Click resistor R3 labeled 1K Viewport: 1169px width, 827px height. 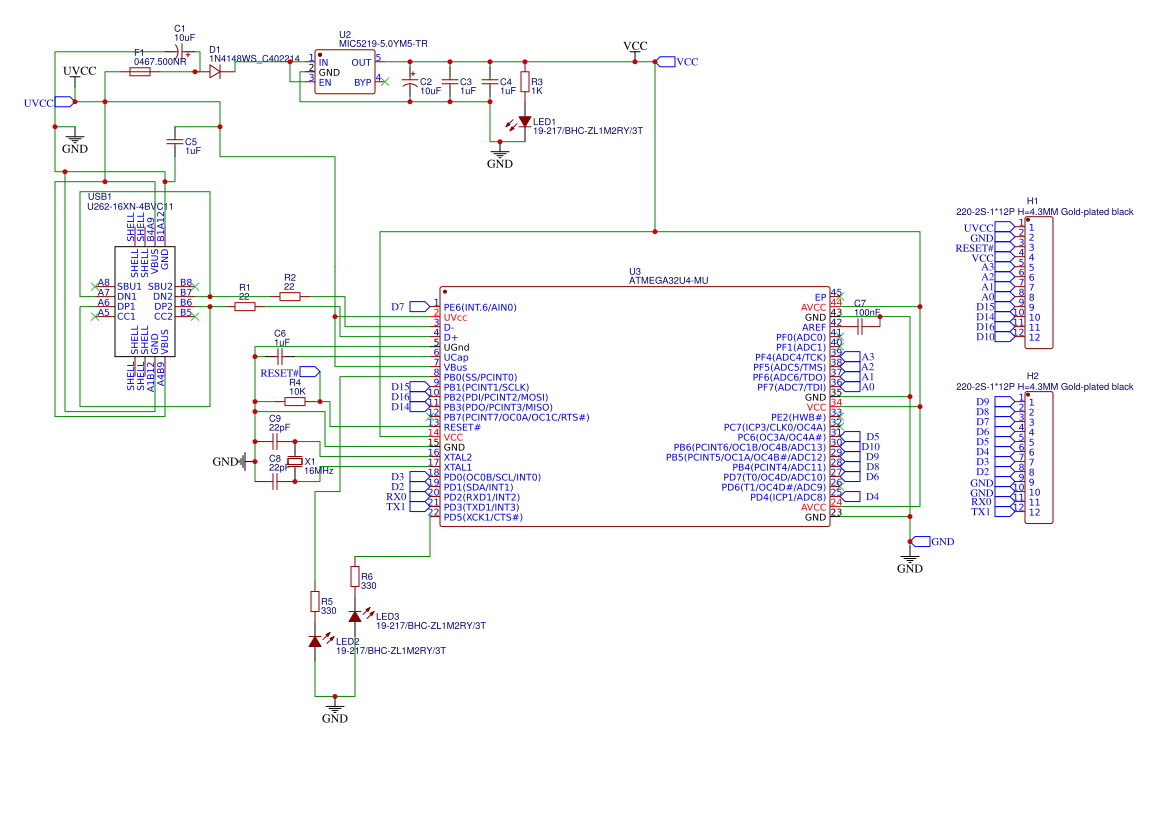coord(524,84)
